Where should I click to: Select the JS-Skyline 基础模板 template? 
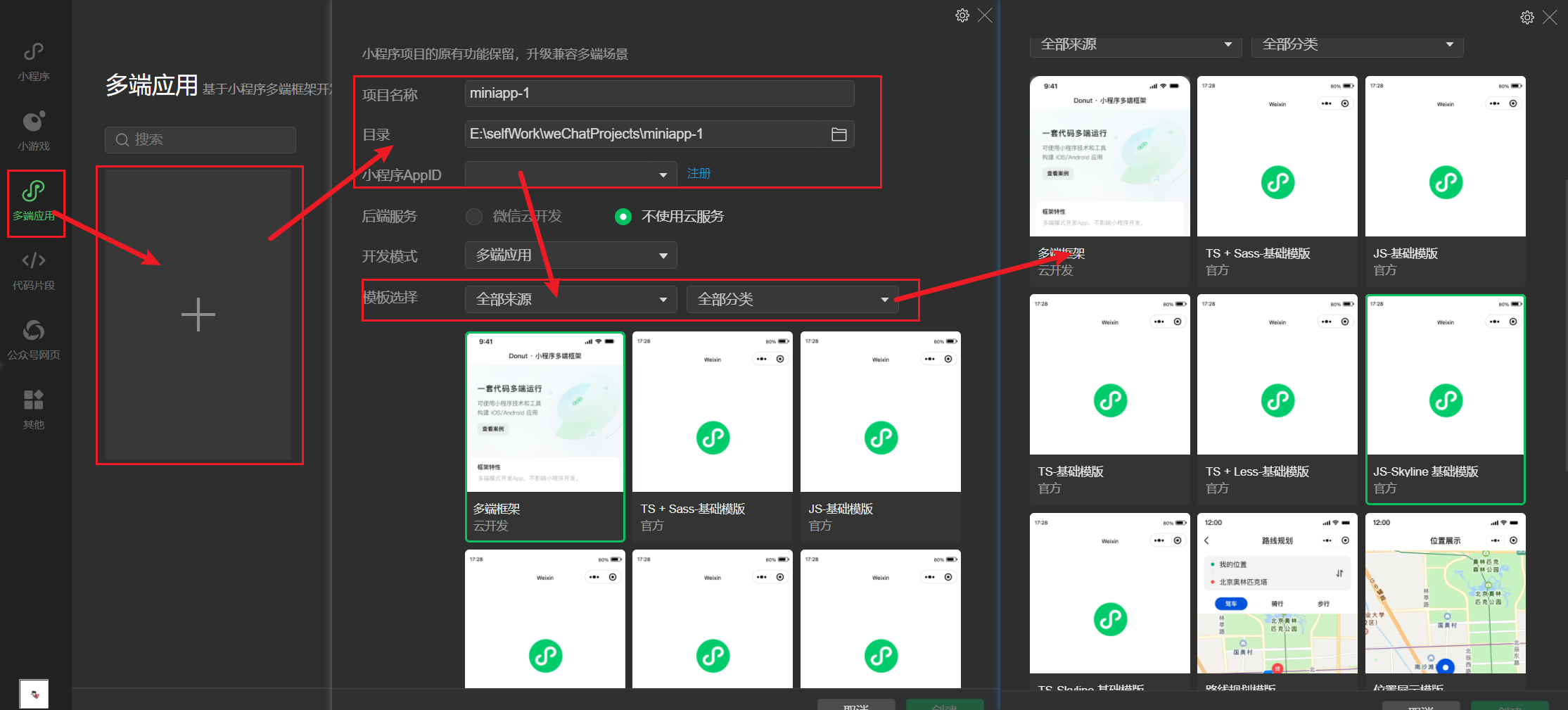tap(1445, 400)
